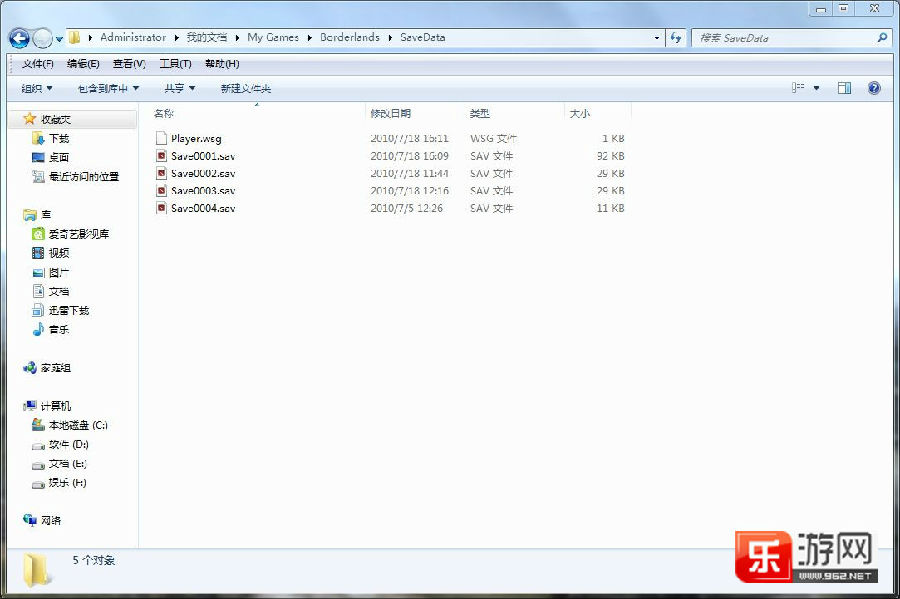Click the Save0001.sav file icon

161,156
